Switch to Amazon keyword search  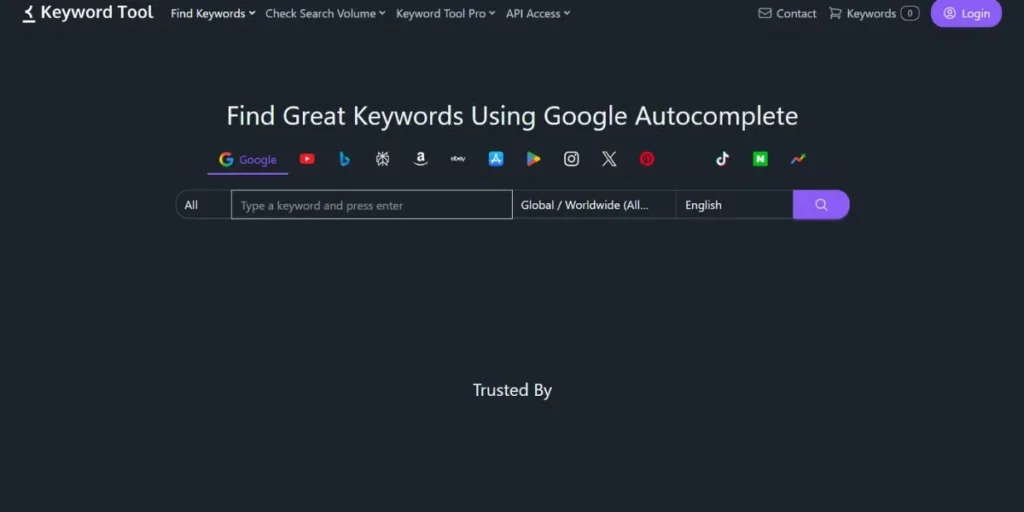tap(421, 159)
